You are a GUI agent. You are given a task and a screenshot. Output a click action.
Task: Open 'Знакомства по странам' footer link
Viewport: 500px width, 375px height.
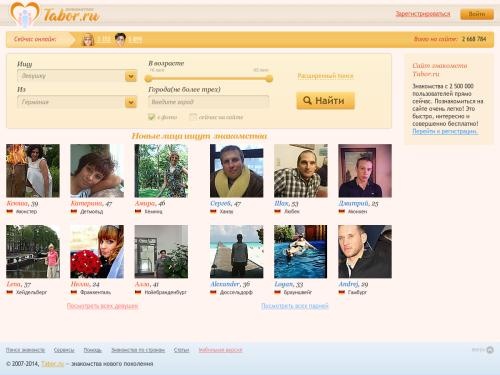(x=138, y=350)
